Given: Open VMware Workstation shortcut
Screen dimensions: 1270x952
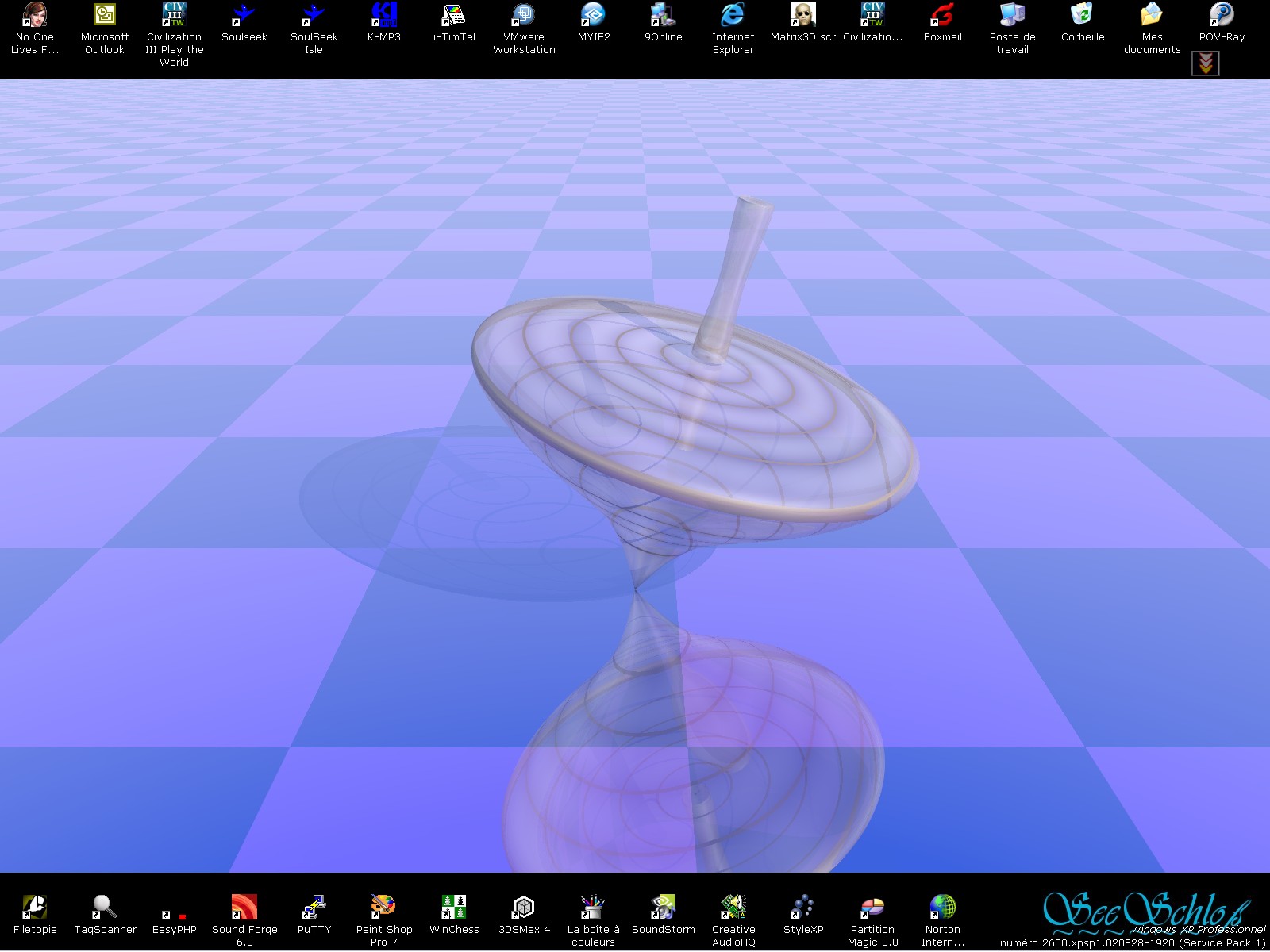Looking at the screenshot, I should tap(524, 14).
